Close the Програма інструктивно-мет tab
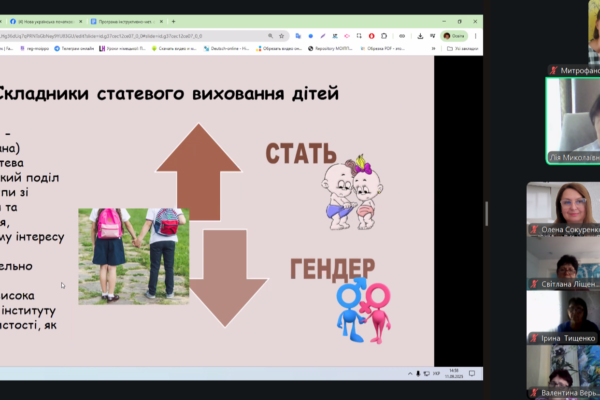Screen dimensions: 600x400 (161, 22)
